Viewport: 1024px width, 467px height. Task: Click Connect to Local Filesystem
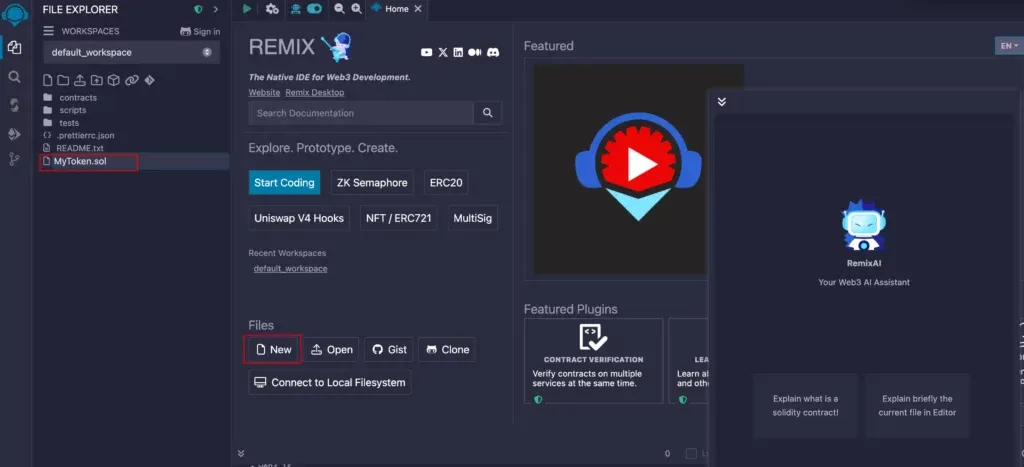pos(330,382)
